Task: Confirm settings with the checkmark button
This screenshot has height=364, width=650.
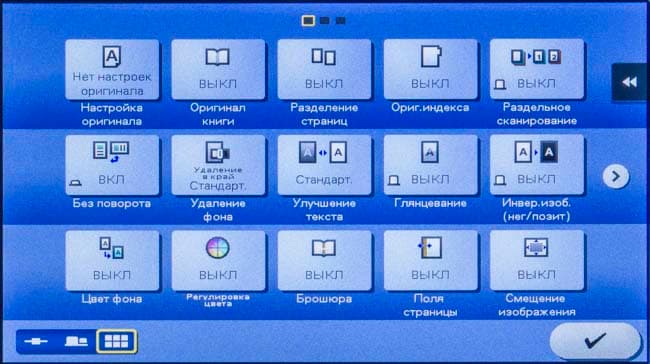Action: point(595,340)
